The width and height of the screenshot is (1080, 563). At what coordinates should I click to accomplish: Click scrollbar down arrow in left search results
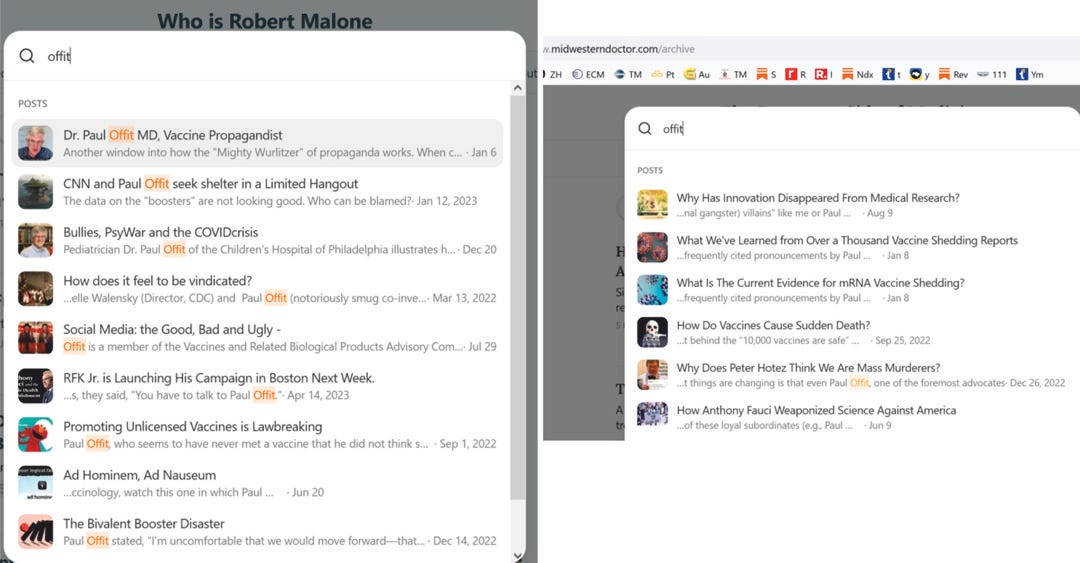coord(517,555)
